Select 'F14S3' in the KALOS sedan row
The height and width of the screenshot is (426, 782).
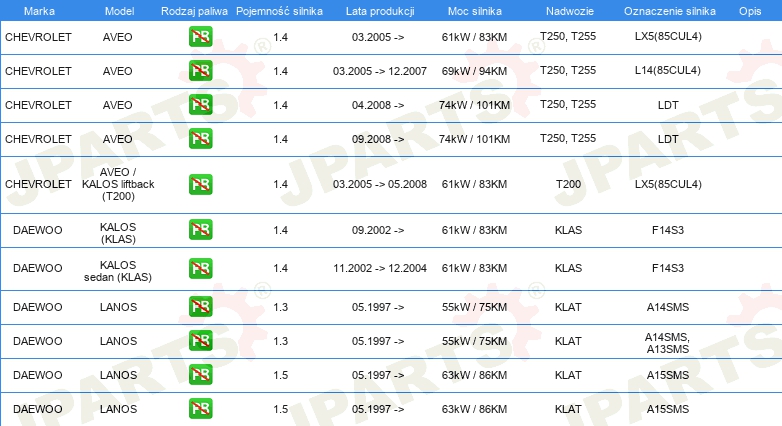click(668, 268)
